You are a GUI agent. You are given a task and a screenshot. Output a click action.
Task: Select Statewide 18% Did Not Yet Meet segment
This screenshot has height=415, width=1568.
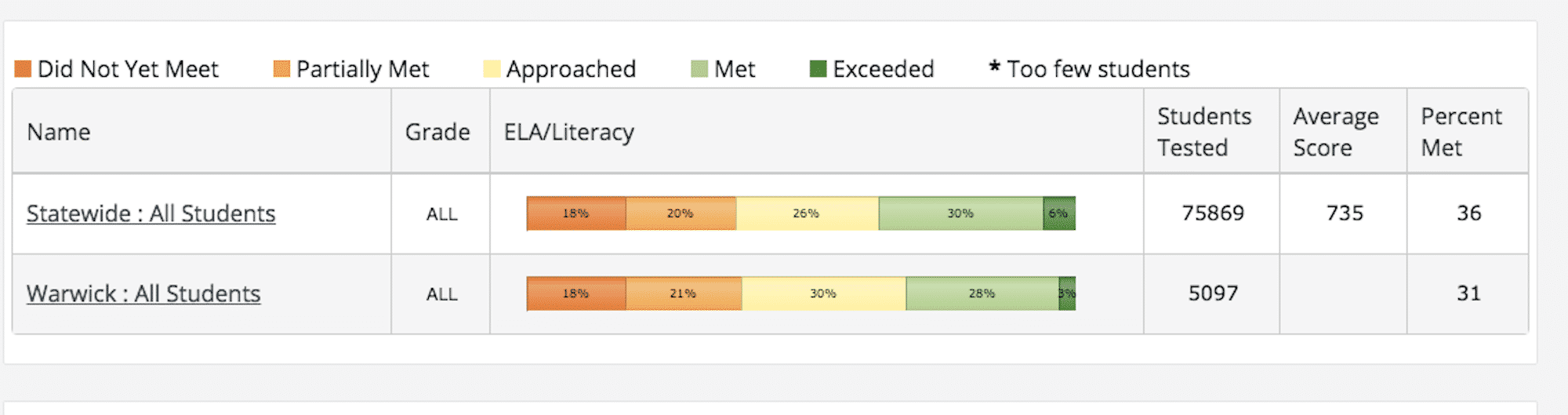(576, 213)
